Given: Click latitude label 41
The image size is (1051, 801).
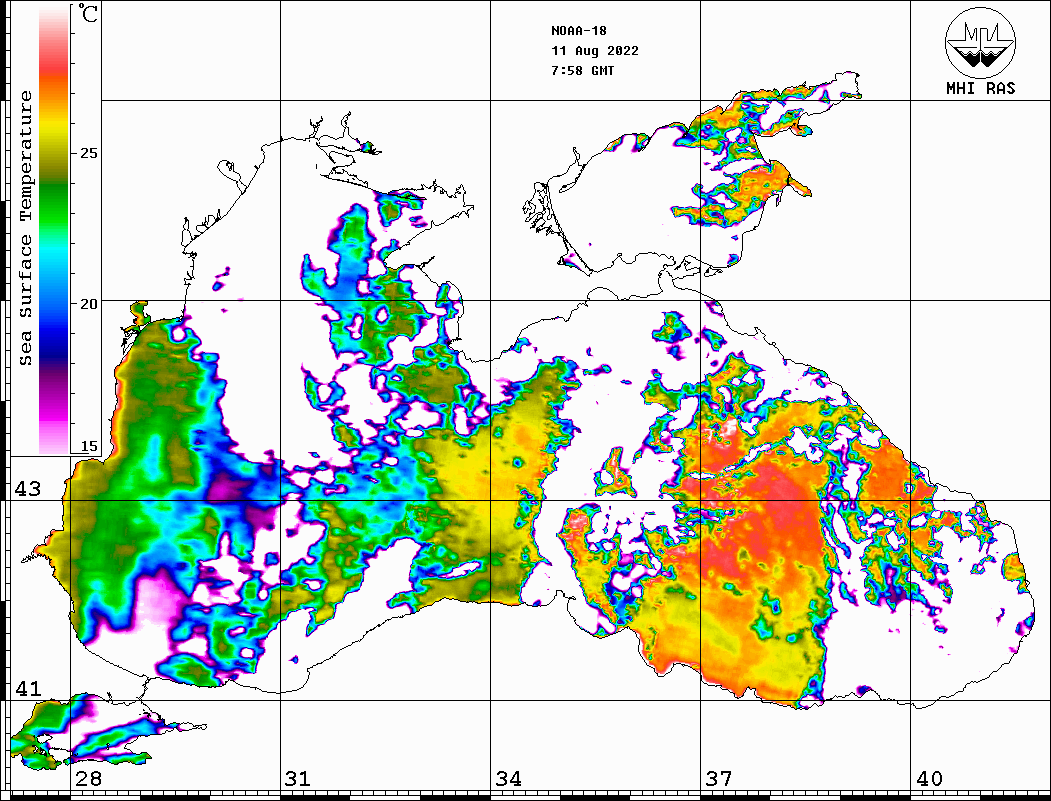Looking at the screenshot, I should (x=27, y=688).
